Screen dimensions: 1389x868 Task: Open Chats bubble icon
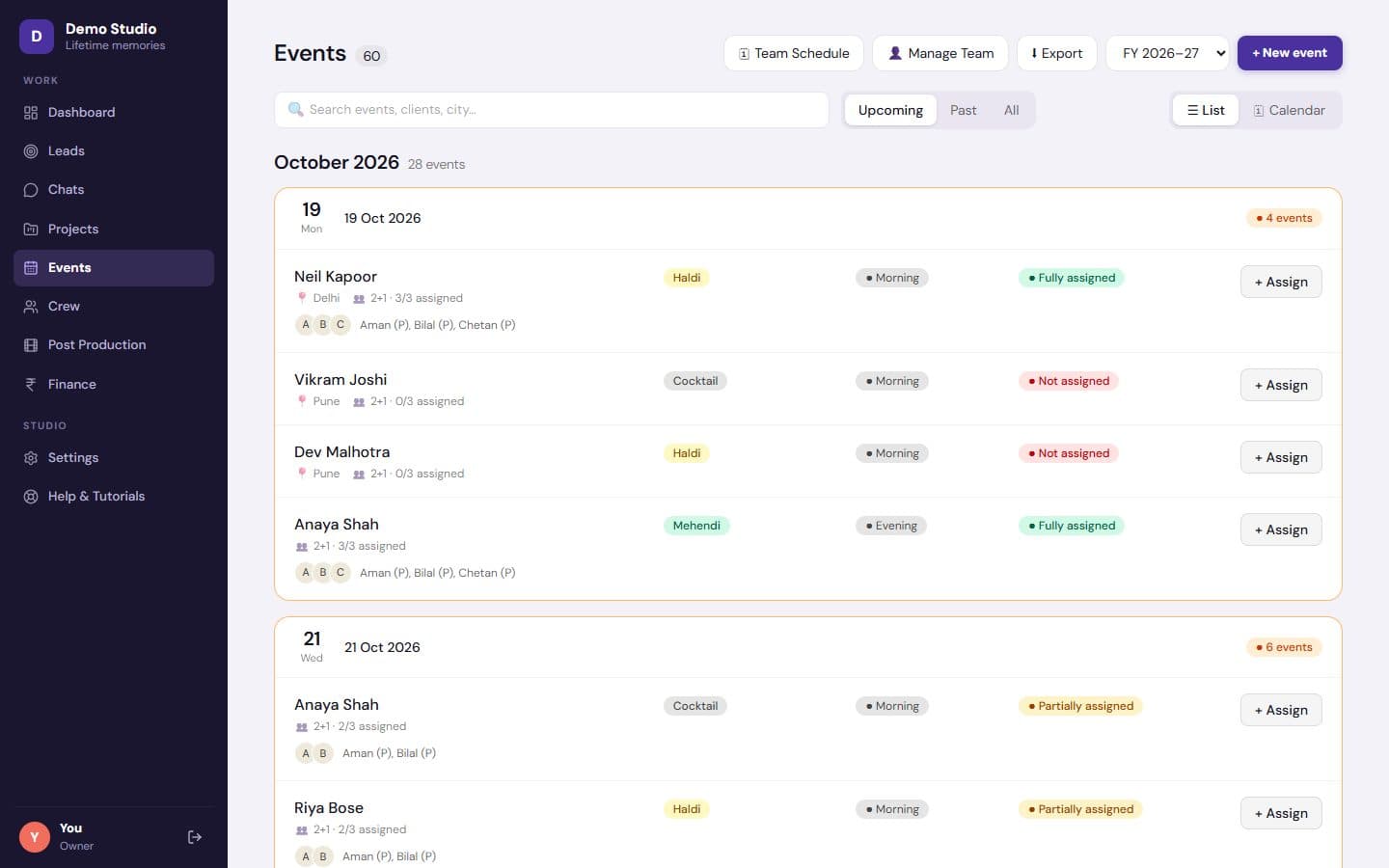click(31, 190)
